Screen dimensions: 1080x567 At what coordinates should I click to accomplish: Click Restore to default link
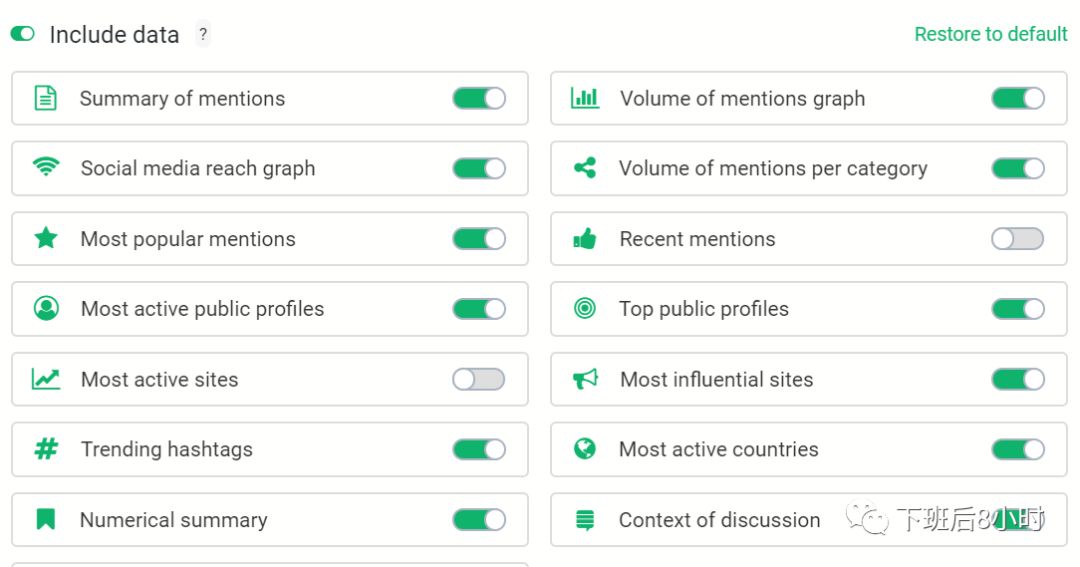click(990, 34)
